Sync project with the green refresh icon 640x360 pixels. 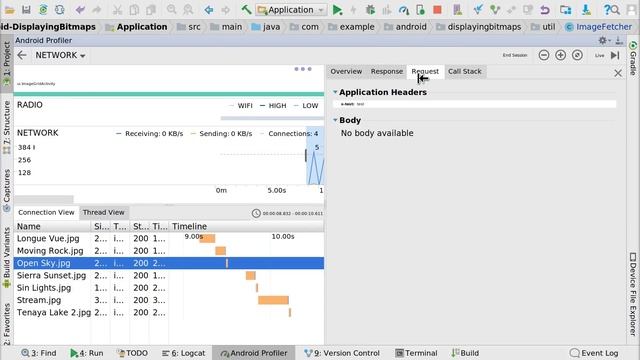[x=43, y=9]
